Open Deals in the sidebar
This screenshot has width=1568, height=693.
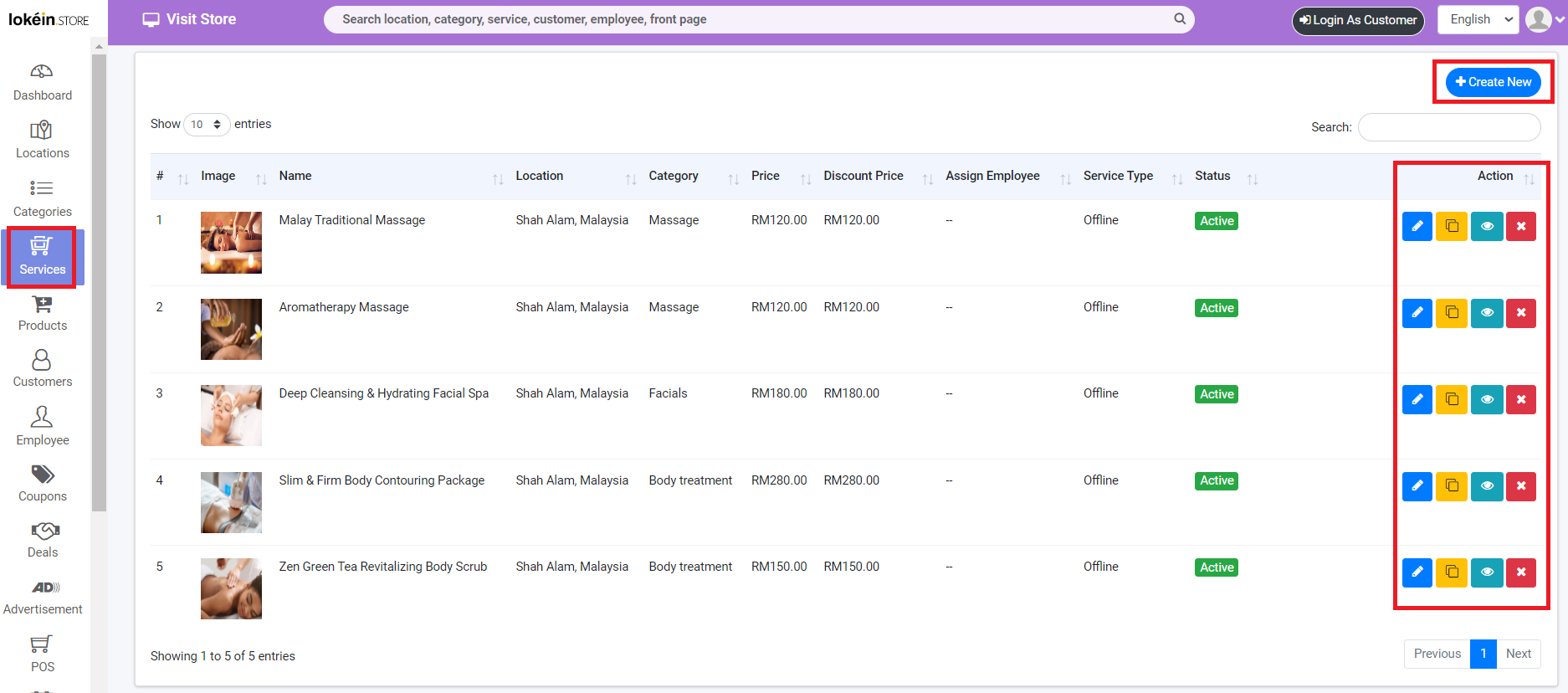click(42, 540)
